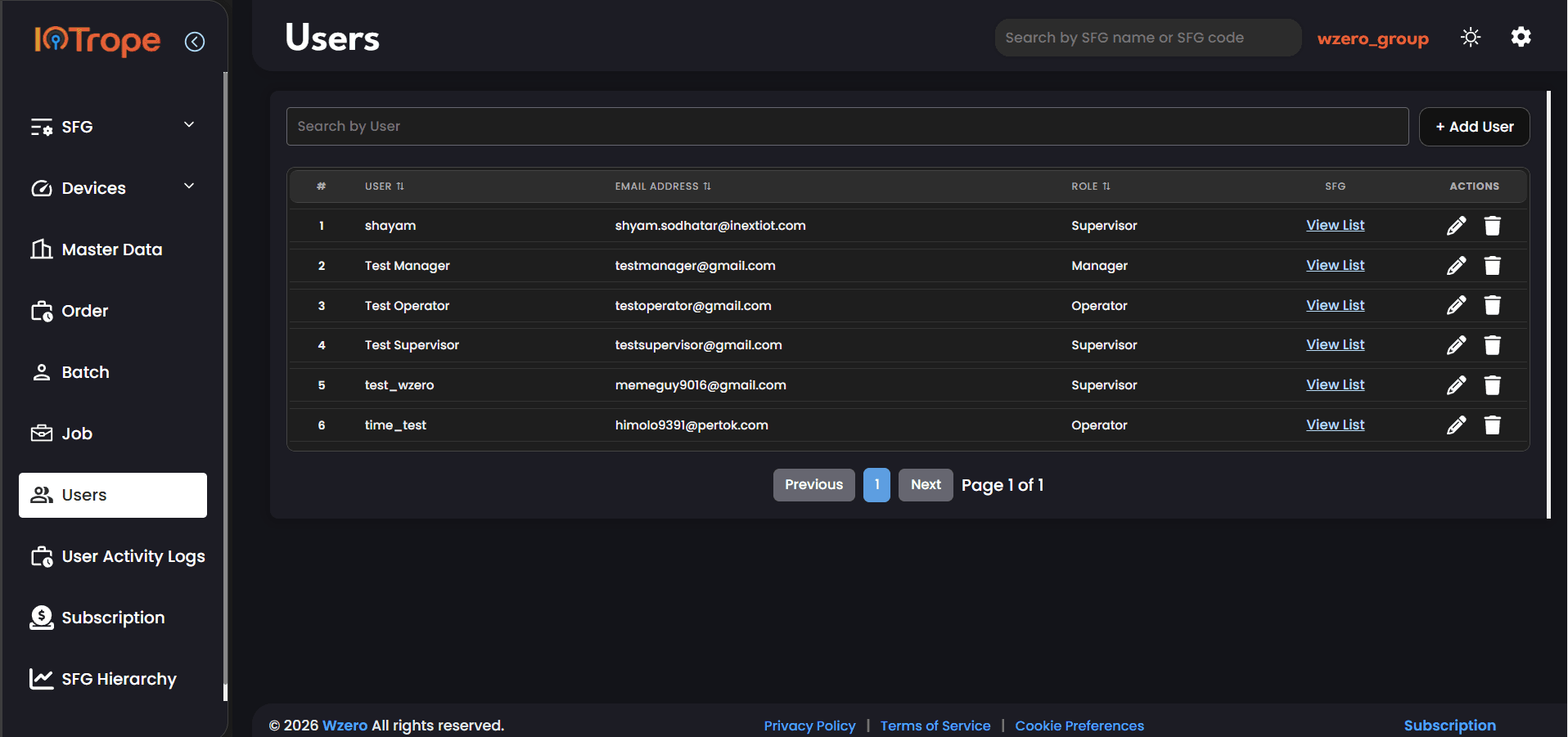The image size is (1568, 737).
Task: Delete Test Manager with the trash icon
Action: (1492, 266)
